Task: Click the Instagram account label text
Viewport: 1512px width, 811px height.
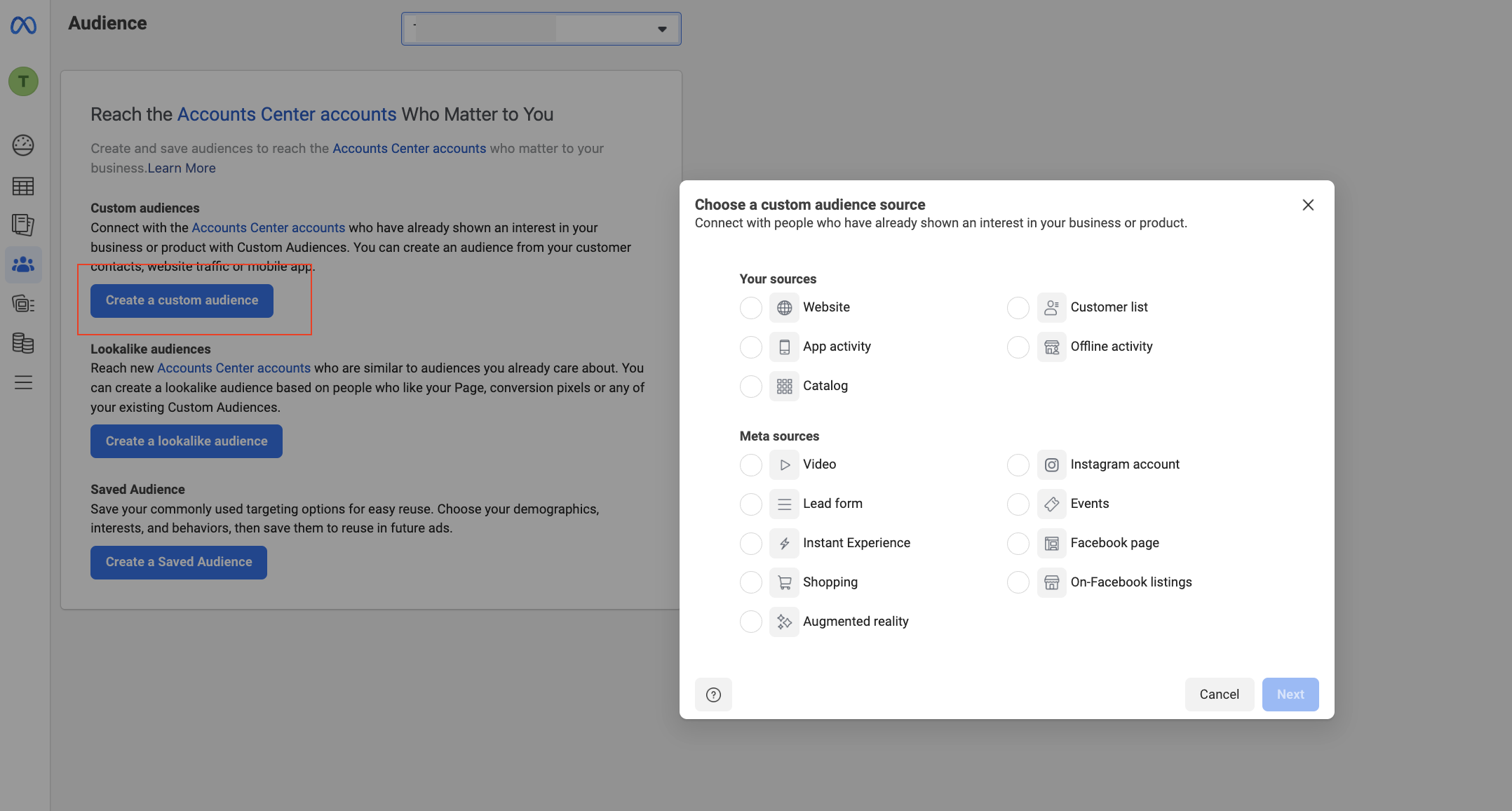Action: [x=1125, y=464]
